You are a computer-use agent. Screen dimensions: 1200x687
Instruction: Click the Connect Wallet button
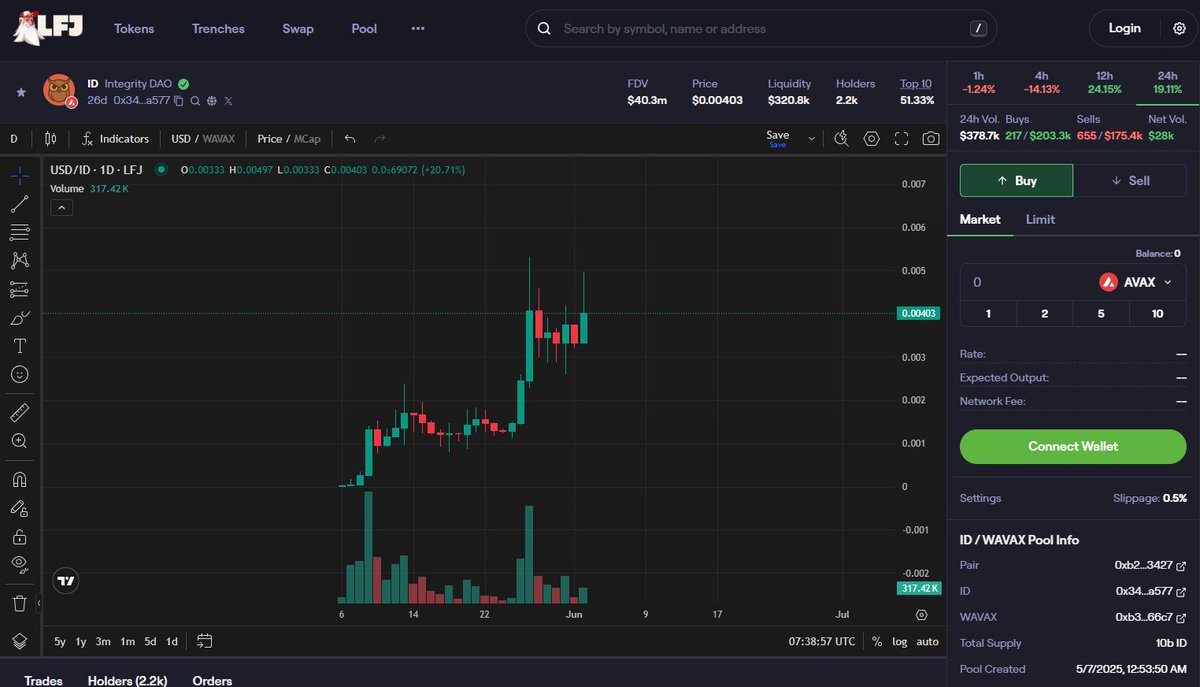pyautogui.click(x=1073, y=446)
